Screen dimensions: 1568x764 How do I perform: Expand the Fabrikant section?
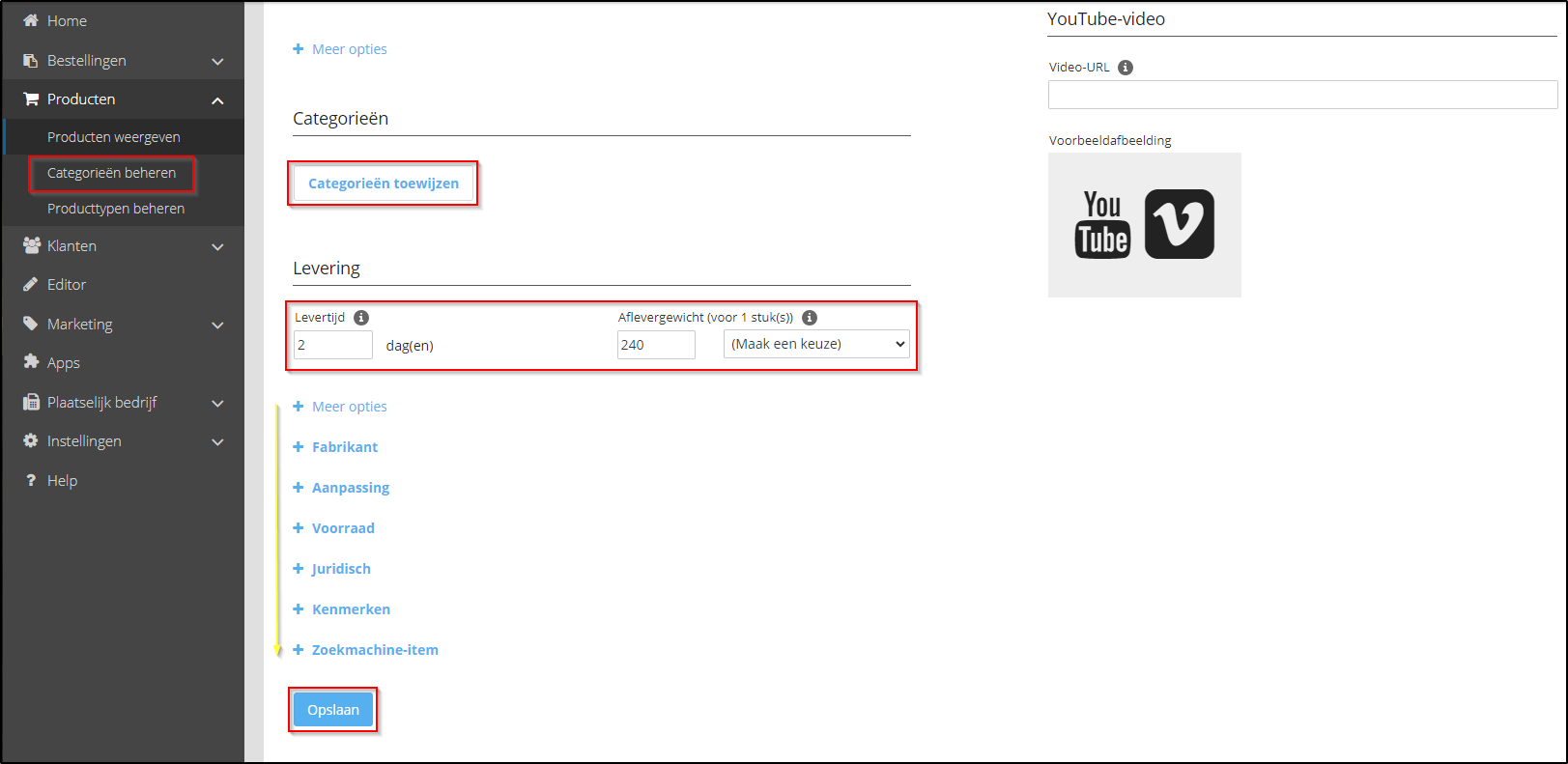[x=344, y=447]
